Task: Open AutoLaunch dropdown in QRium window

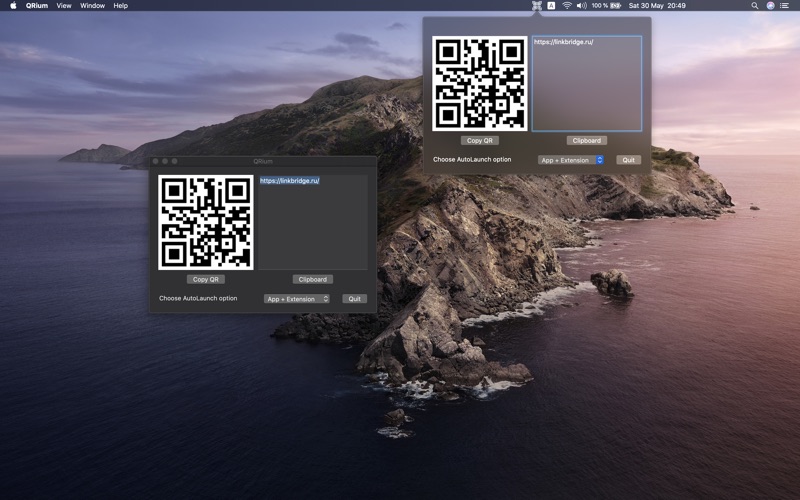Action: [296, 299]
